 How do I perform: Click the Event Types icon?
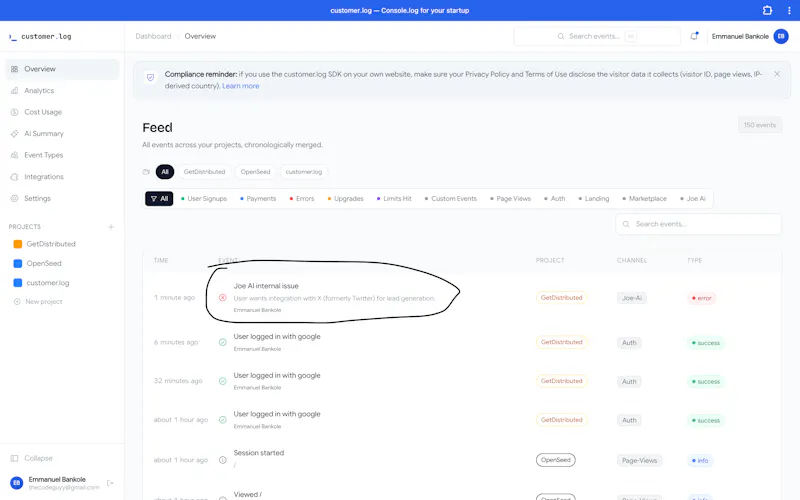point(14,155)
